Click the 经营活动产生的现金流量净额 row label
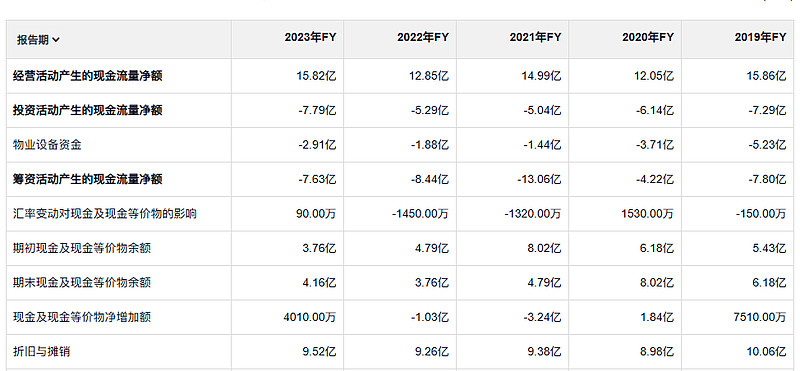This screenshot has height=371, width=800. [87, 76]
